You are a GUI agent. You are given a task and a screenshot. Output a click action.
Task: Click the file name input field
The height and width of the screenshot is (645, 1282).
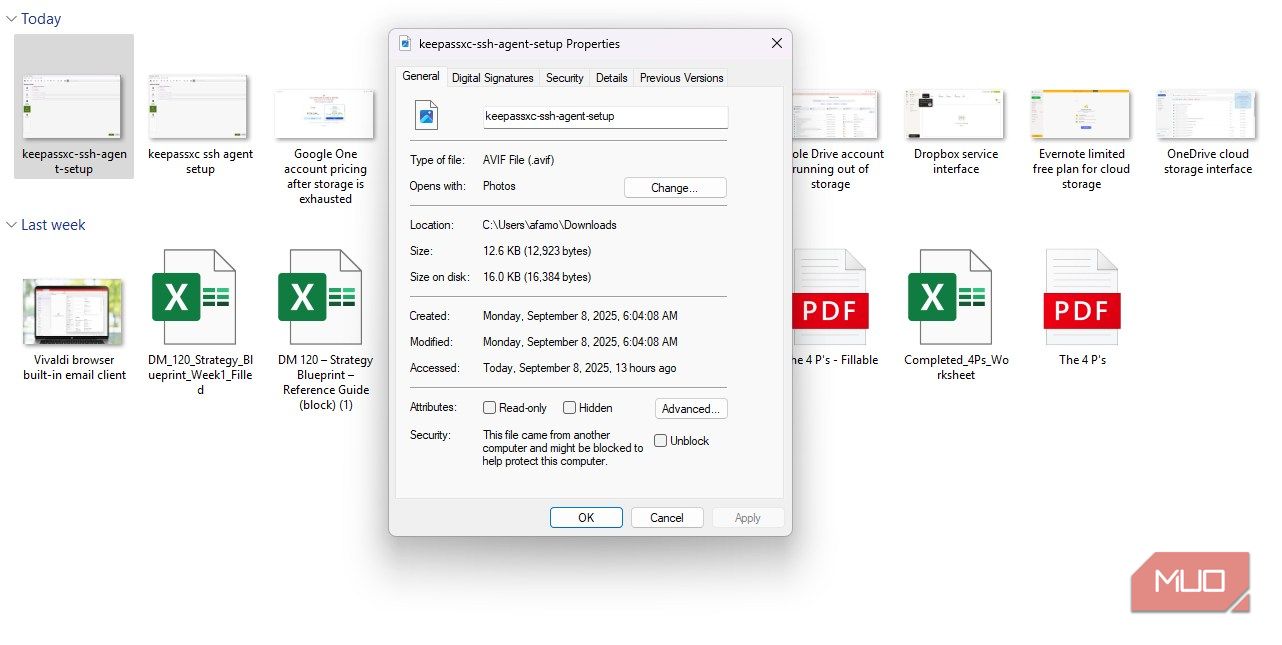click(x=606, y=116)
